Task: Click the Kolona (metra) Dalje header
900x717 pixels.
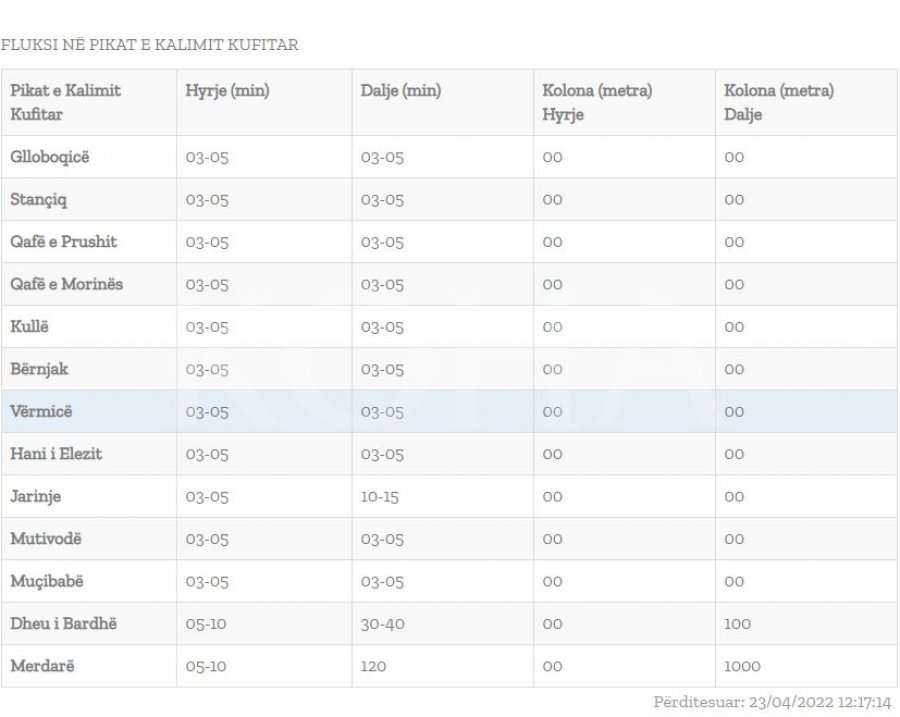Action: (779, 102)
